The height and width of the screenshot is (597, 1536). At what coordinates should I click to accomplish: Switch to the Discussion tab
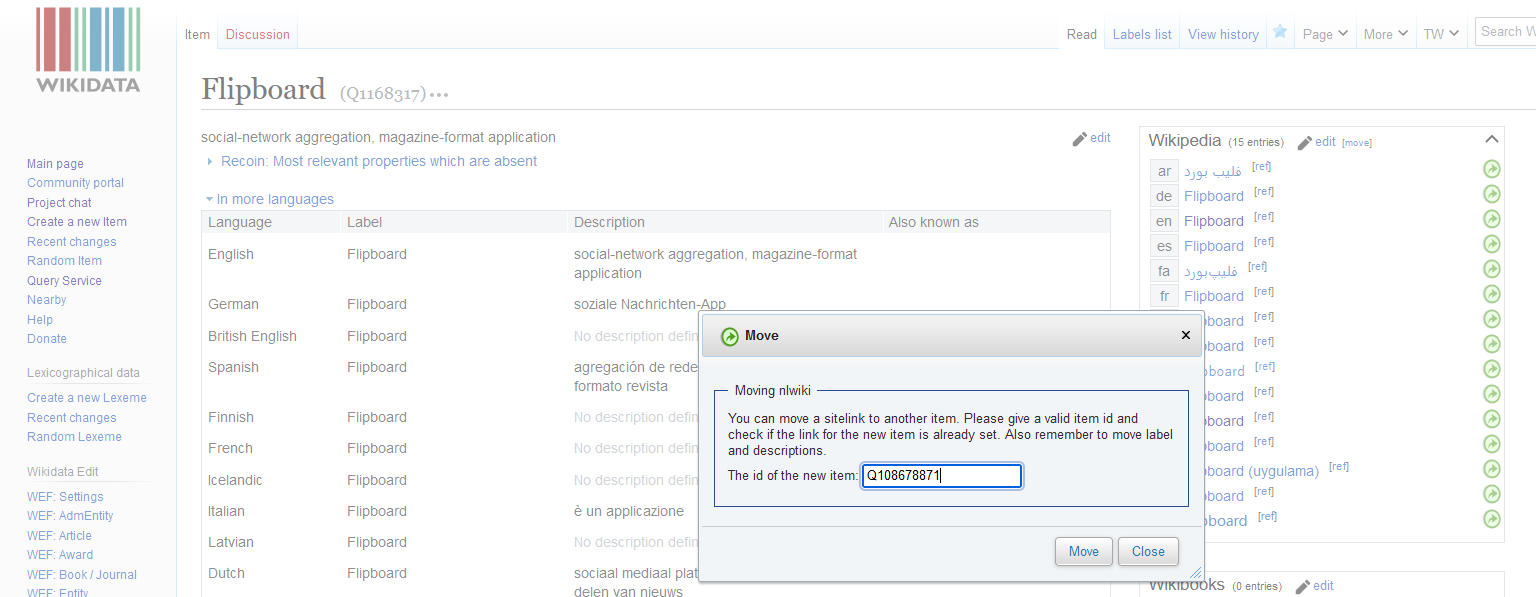point(257,34)
